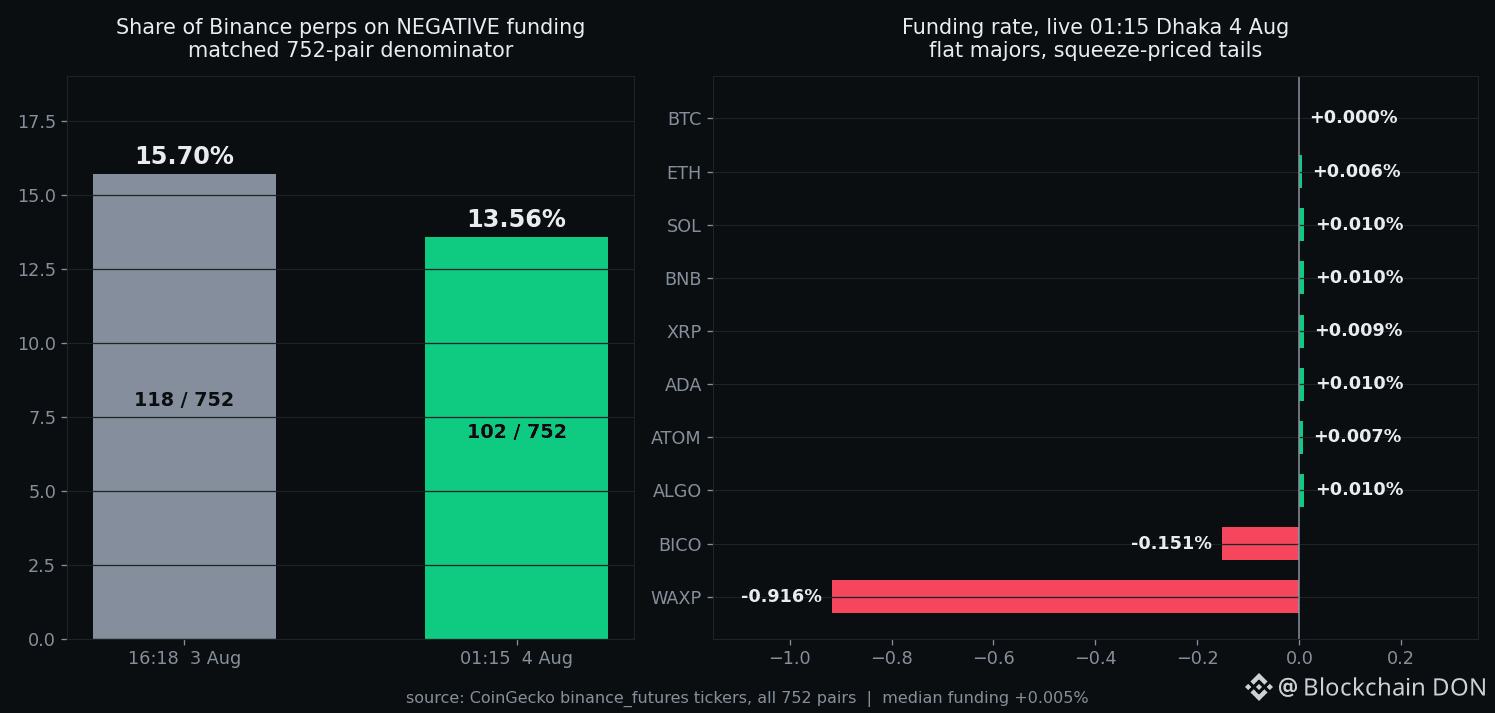Click the BTC row label
The width and height of the screenshot is (1495, 713).
(684, 119)
